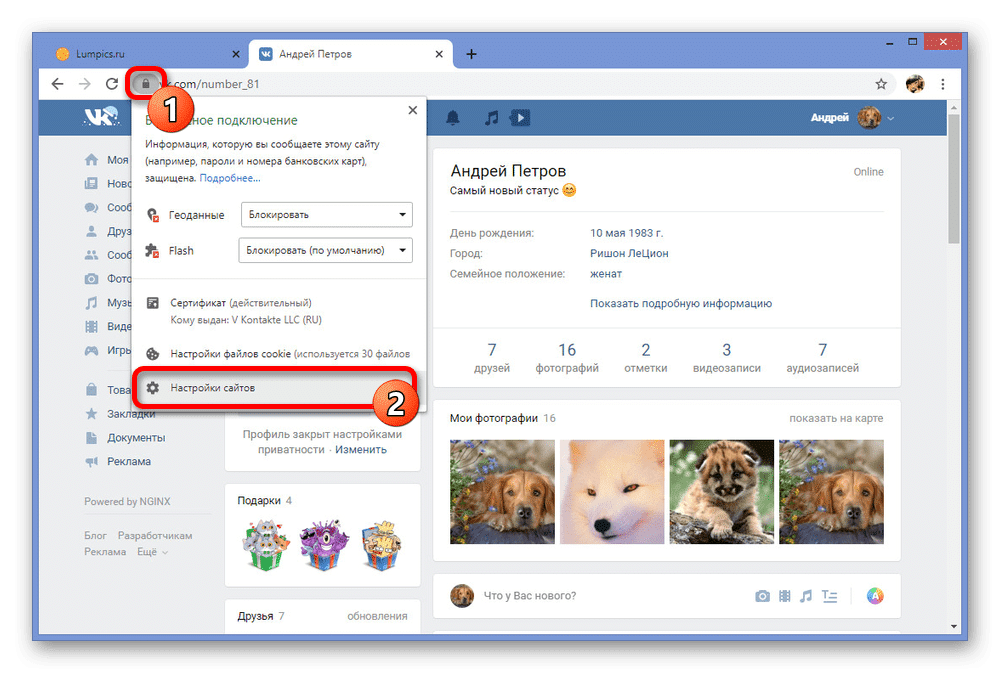
Task: Close the site info popup
Action: (x=412, y=111)
